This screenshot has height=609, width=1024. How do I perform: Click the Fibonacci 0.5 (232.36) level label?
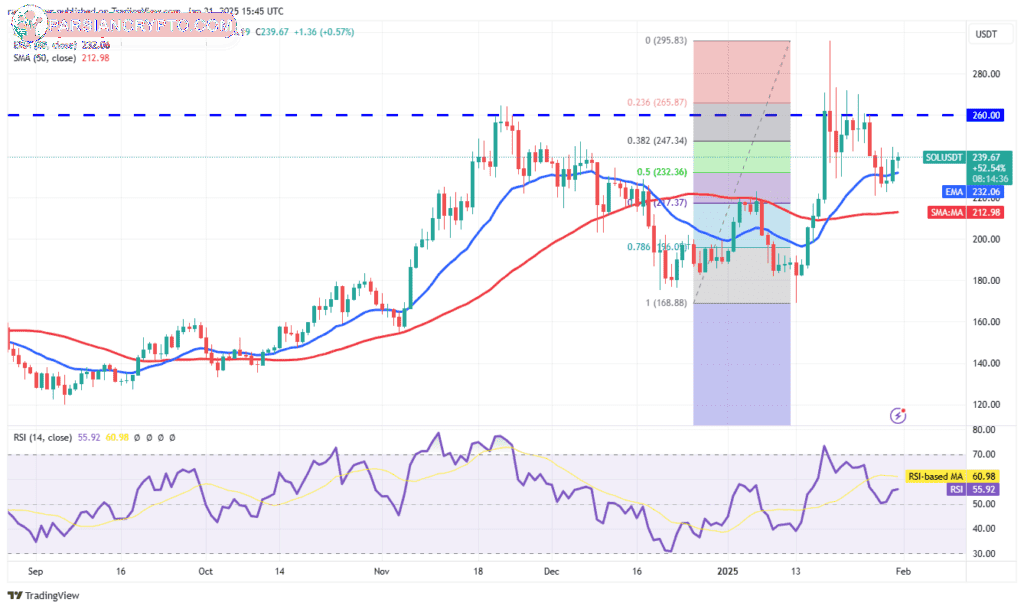pos(662,172)
